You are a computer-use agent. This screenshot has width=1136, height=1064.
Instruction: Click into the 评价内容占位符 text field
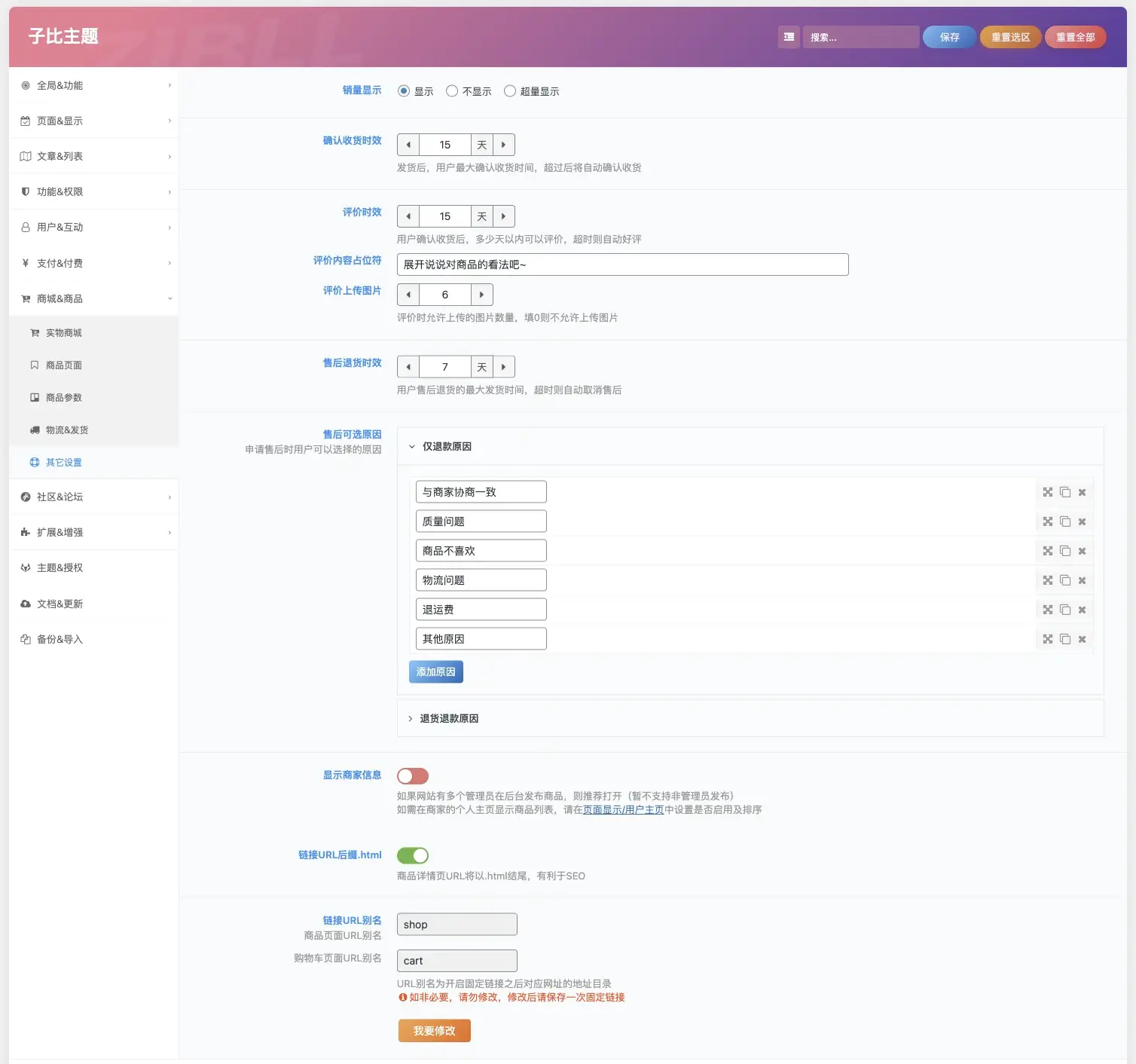[622, 264]
